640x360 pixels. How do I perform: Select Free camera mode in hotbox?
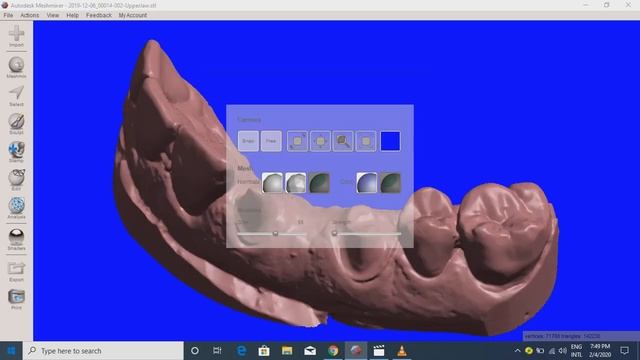pos(271,141)
